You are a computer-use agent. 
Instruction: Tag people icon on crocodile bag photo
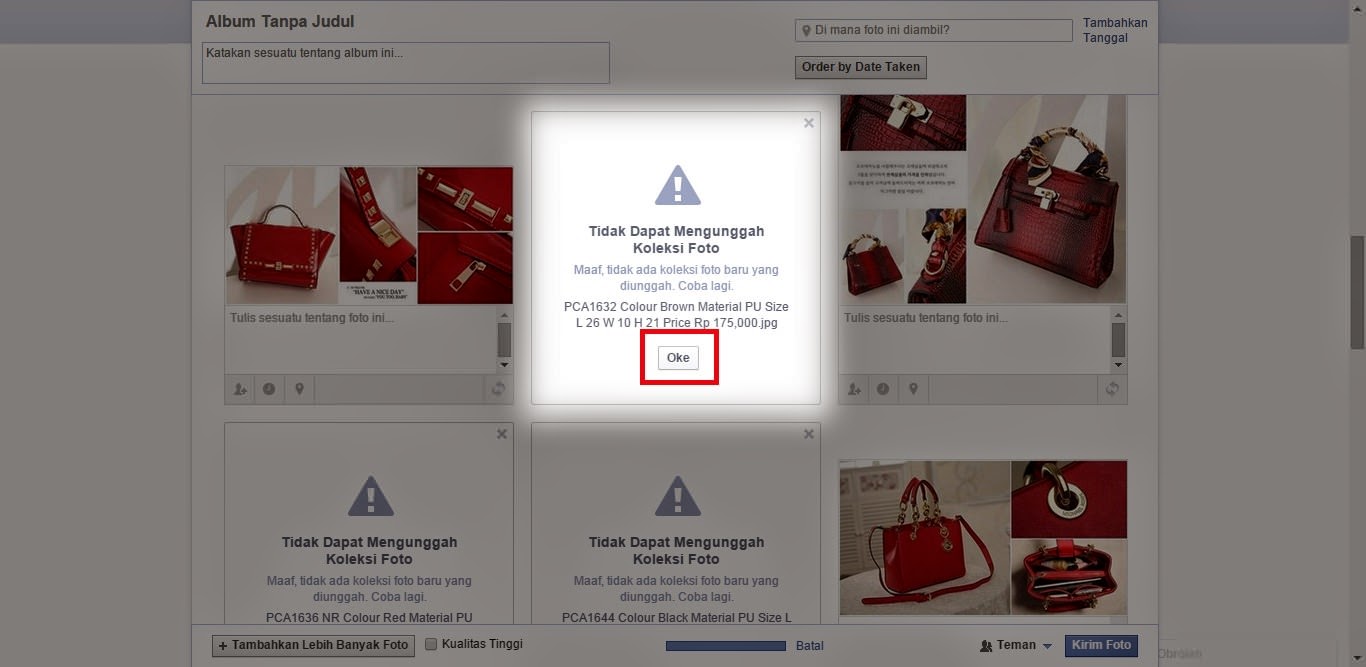pyautogui.click(x=854, y=390)
